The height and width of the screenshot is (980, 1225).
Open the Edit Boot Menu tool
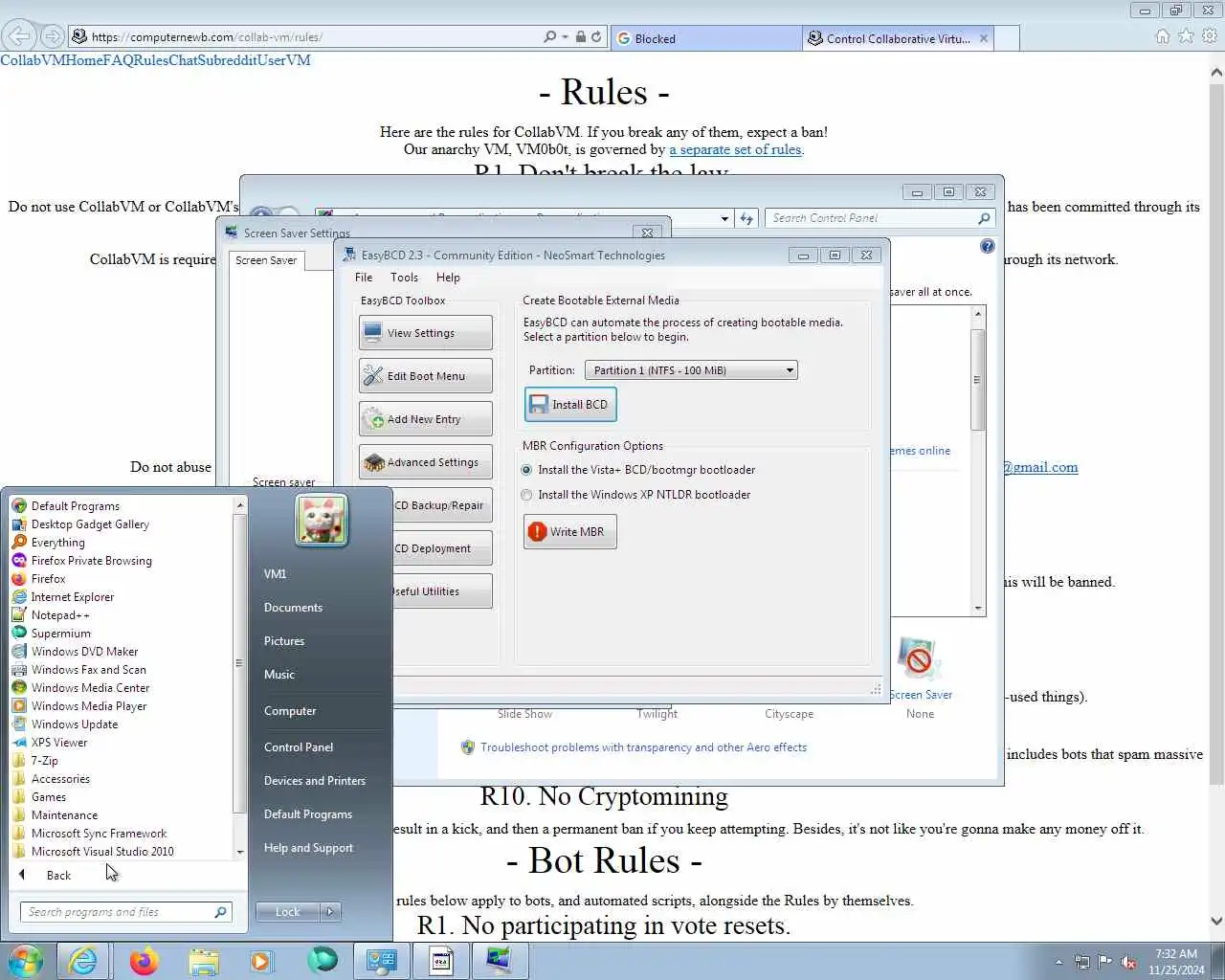click(x=425, y=376)
